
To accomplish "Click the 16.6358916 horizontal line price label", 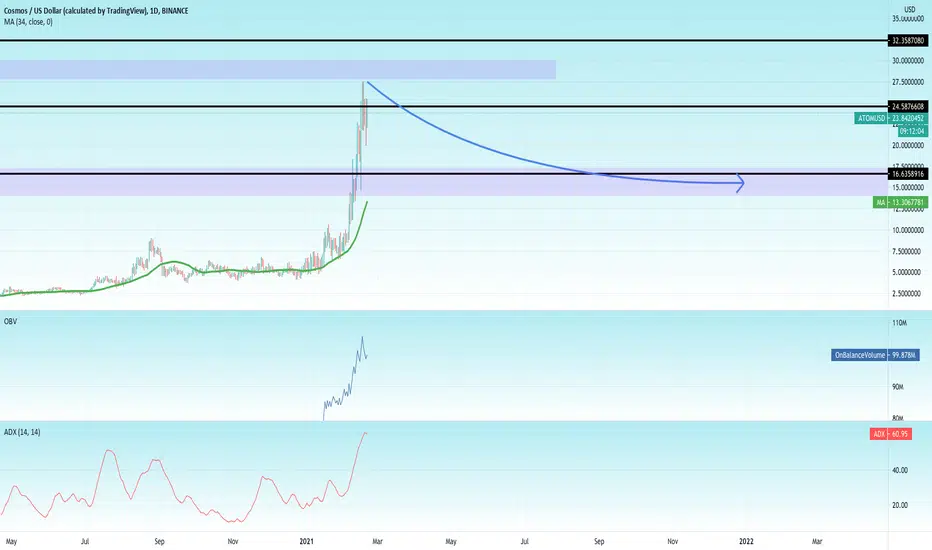I will (908, 174).
